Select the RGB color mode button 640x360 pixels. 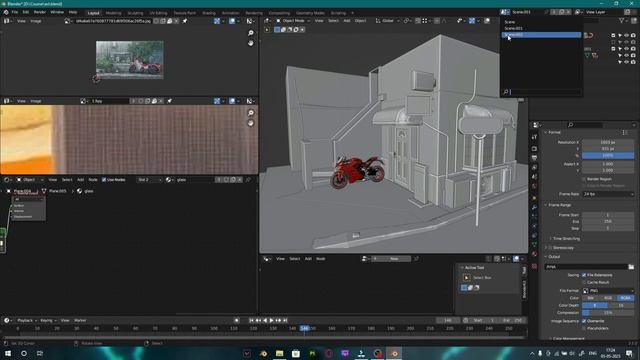(608, 298)
